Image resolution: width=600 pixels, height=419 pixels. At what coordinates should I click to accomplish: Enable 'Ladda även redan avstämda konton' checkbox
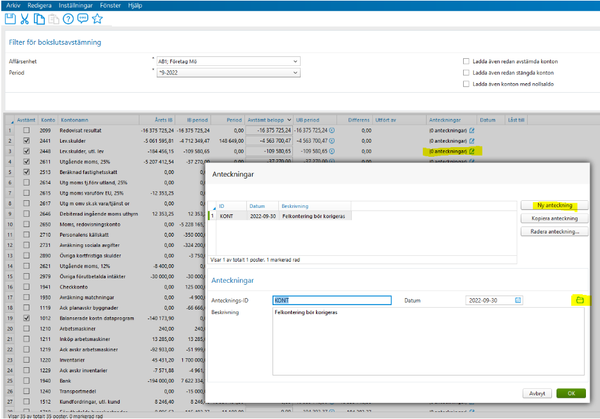tap(467, 61)
